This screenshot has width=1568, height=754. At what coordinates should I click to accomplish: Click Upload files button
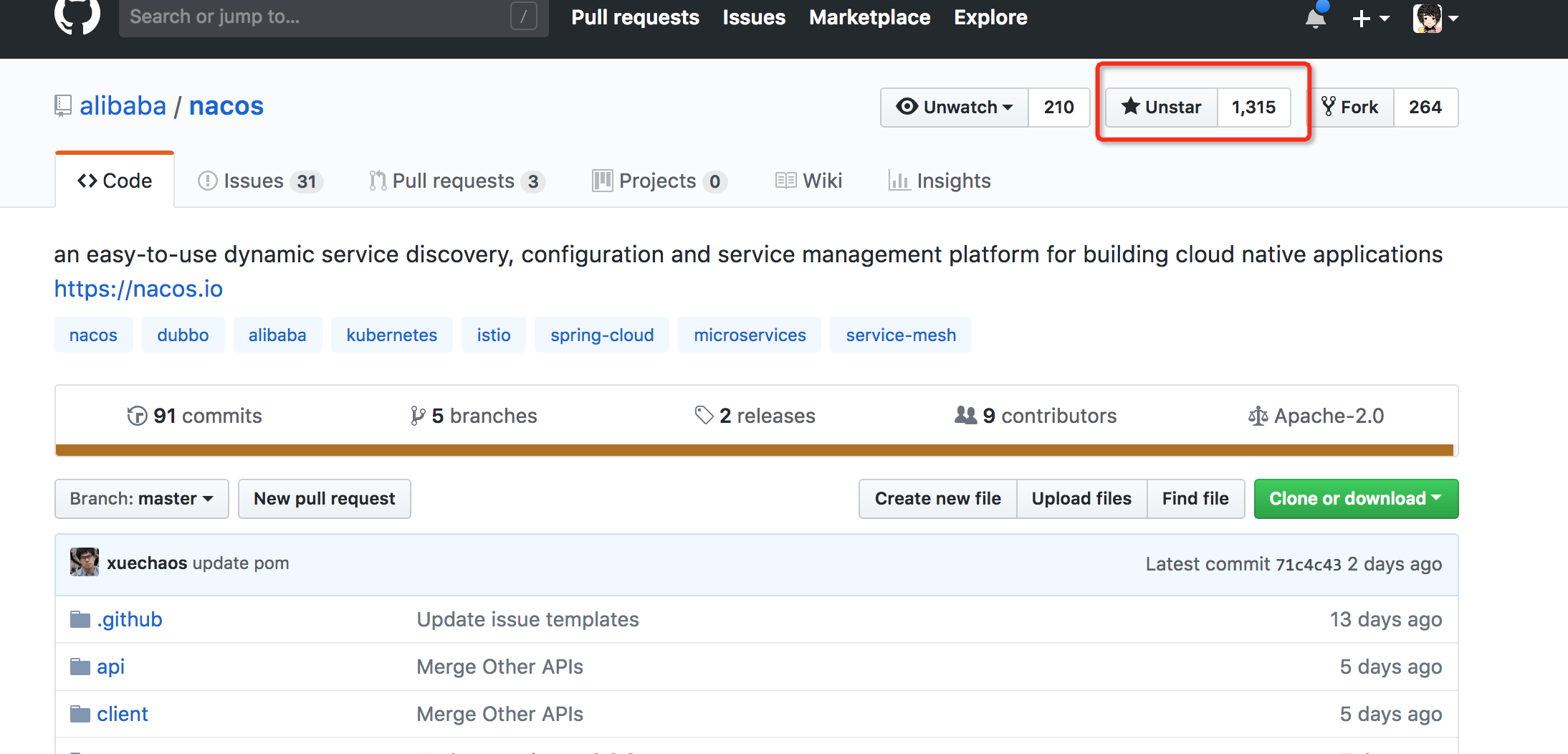tap(1081, 499)
